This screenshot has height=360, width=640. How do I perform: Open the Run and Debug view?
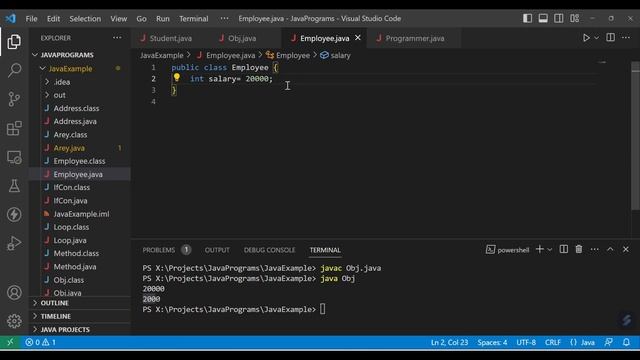coord(14,243)
